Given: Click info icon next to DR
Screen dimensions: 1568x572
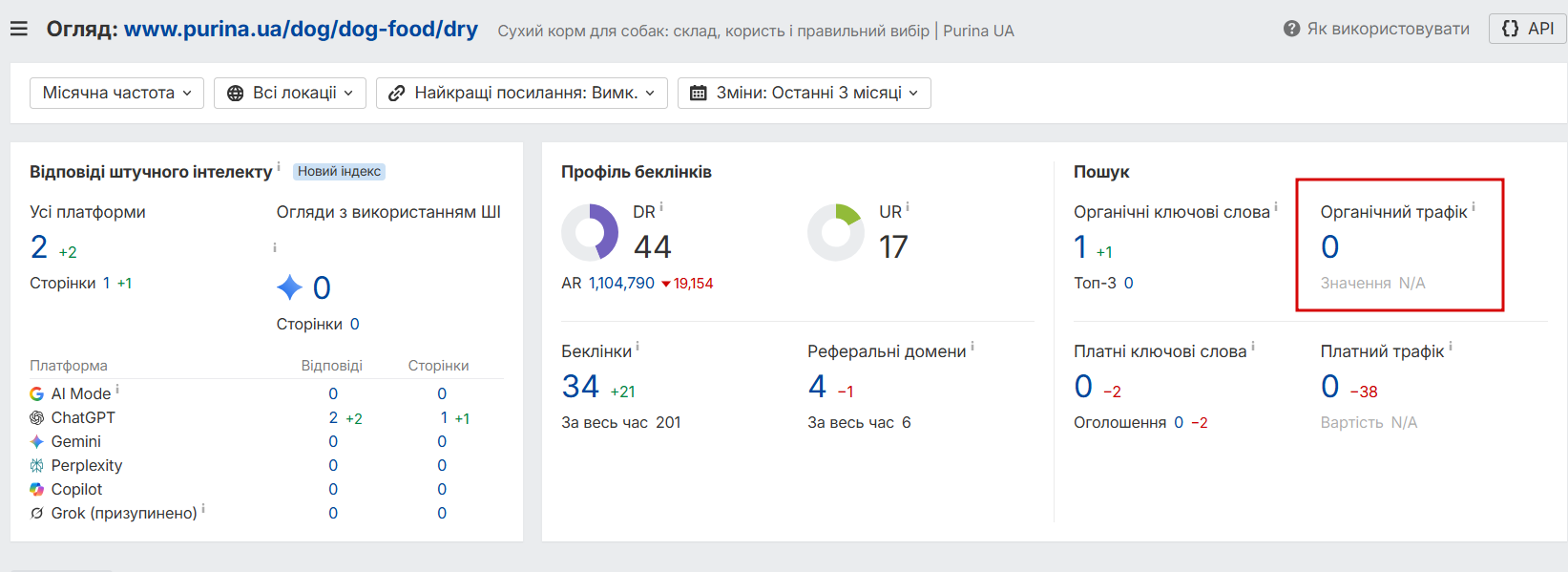Looking at the screenshot, I should (661, 206).
